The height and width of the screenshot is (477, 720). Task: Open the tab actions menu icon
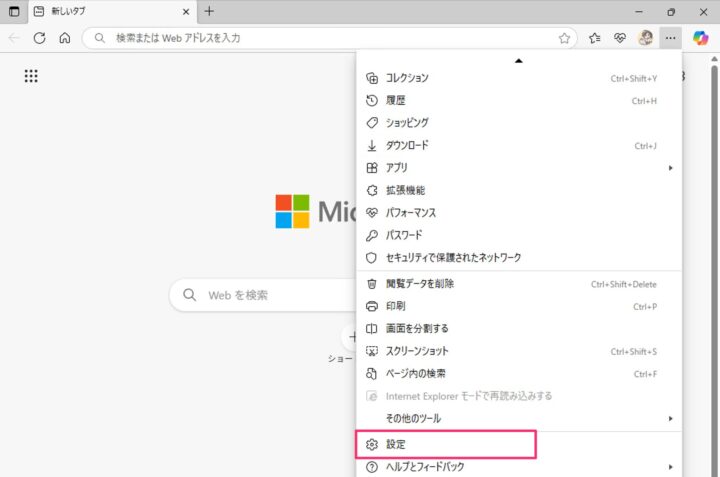(14, 11)
